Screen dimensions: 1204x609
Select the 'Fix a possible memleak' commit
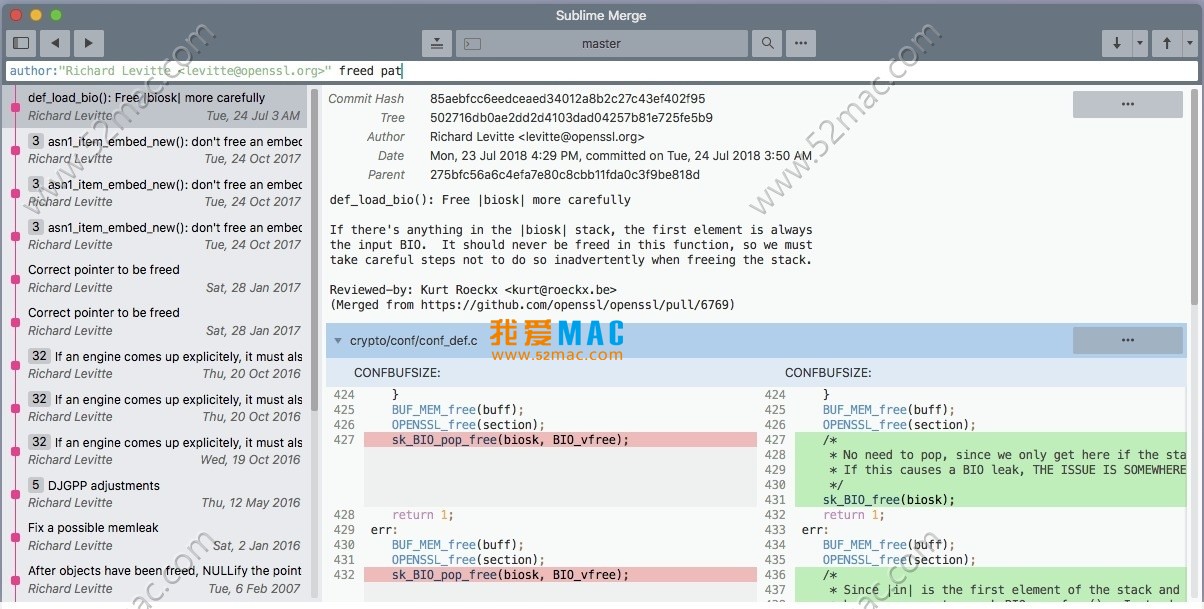pyautogui.click(x=154, y=536)
